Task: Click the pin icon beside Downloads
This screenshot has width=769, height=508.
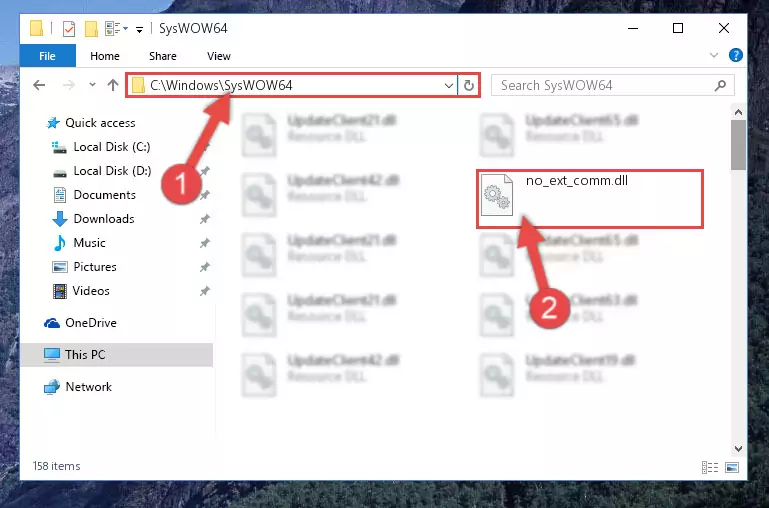Action: (205, 219)
